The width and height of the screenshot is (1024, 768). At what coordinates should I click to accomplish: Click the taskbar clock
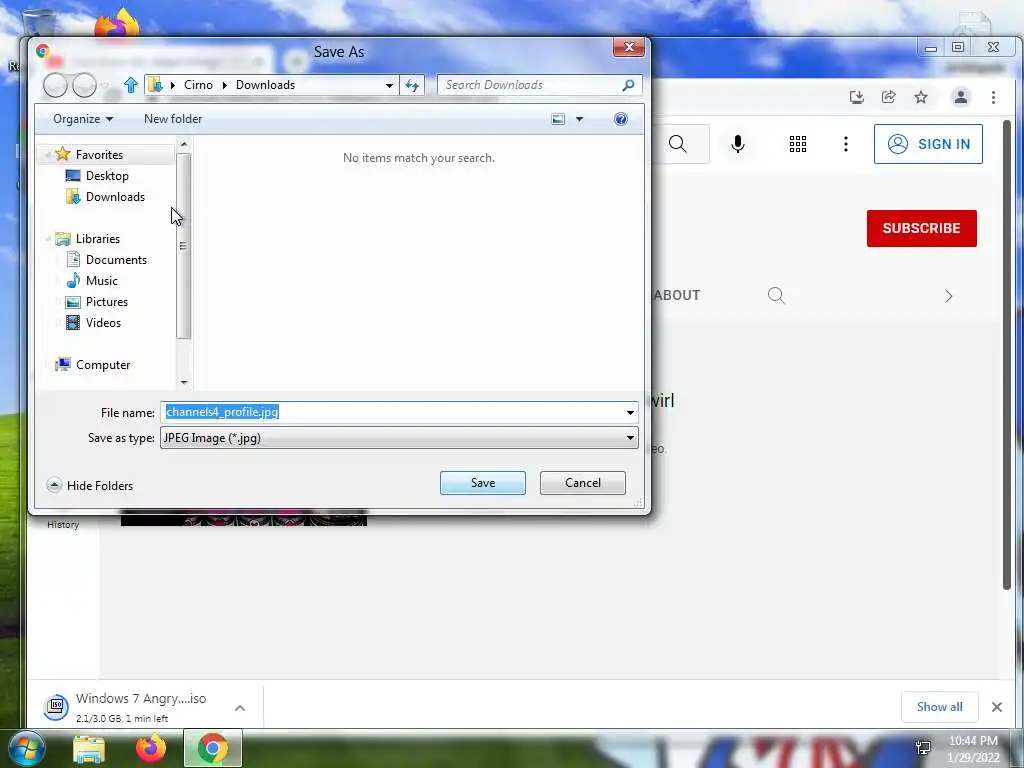pos(973,749)
